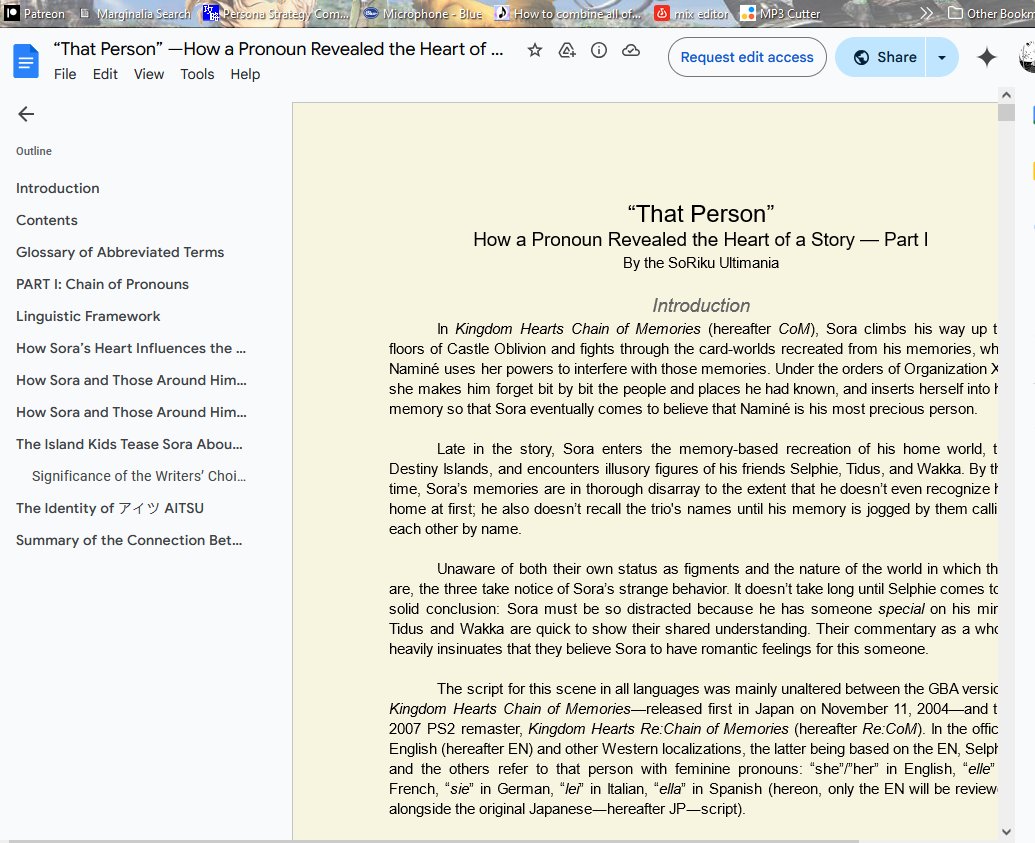Image resolution: width=1035 pixels, height=843 pixels.
Task: Open the View menu
Action: [149, 74]
